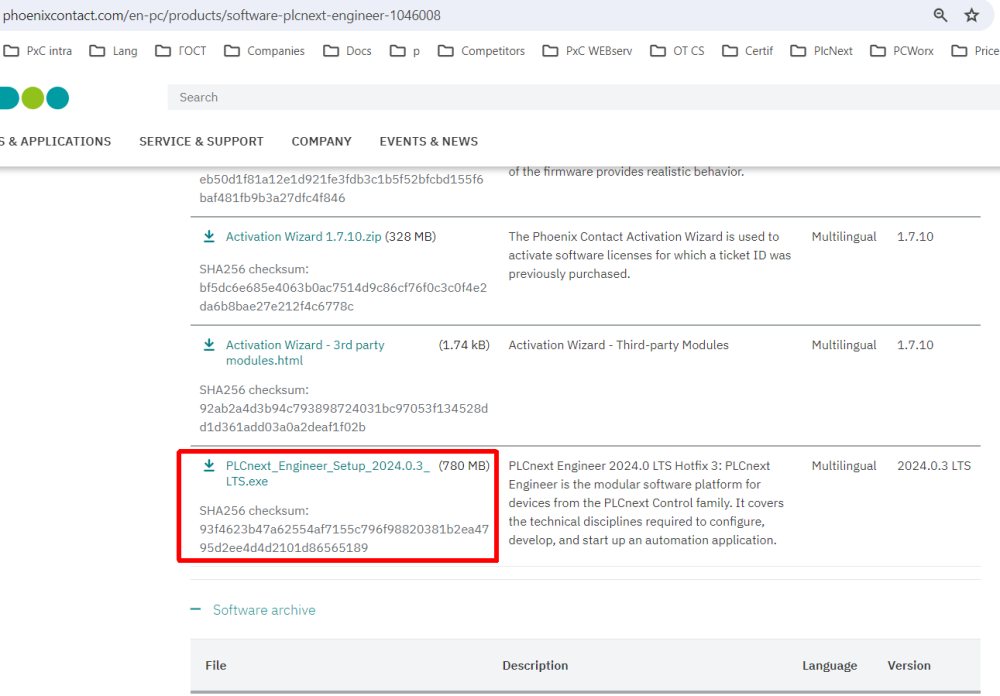Click download icon for third-party modules html
This screenshot has height=696, width=1000.
209,345
